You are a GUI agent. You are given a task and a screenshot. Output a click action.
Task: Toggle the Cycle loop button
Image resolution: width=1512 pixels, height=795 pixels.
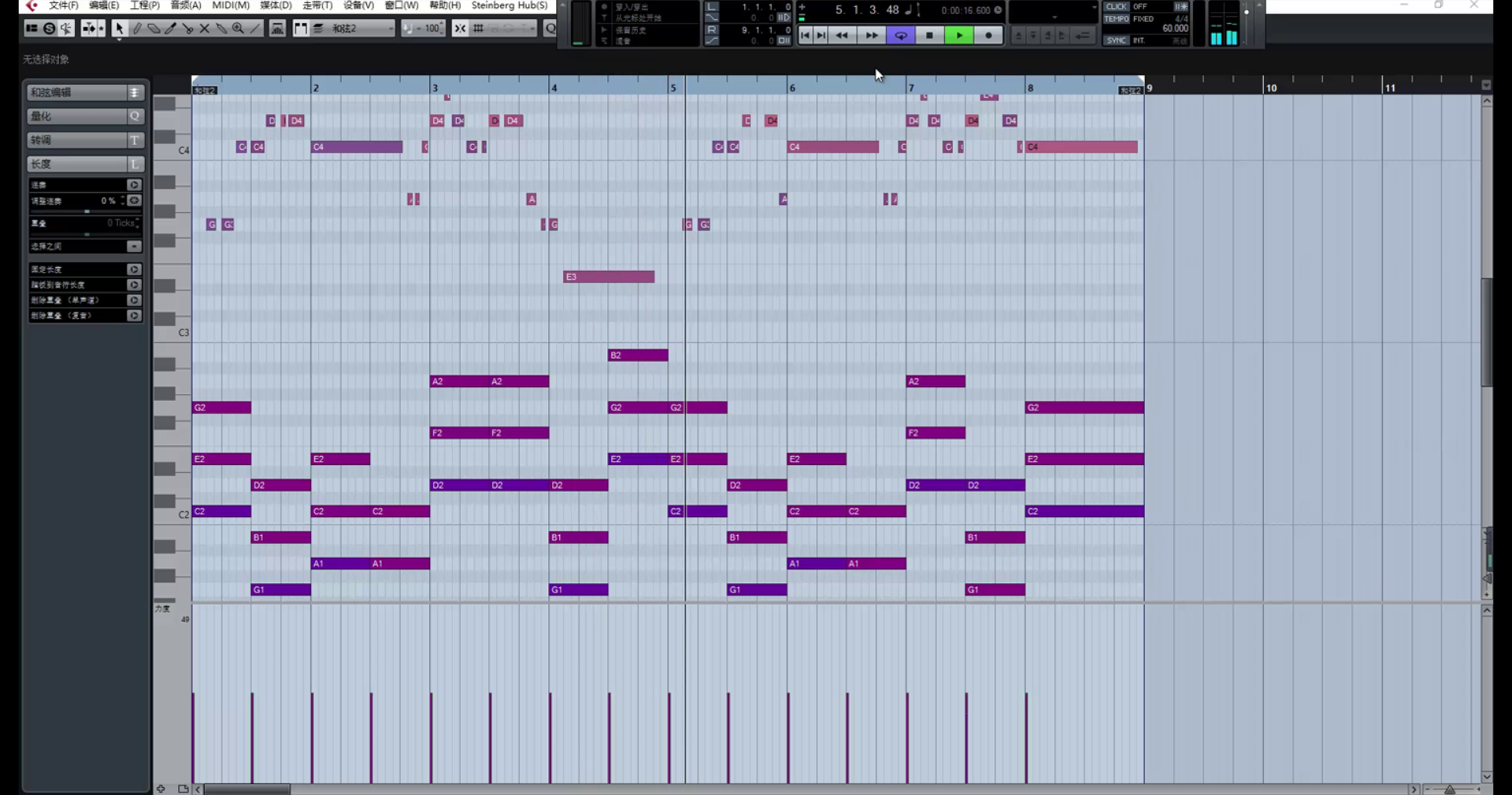[900, 35]
